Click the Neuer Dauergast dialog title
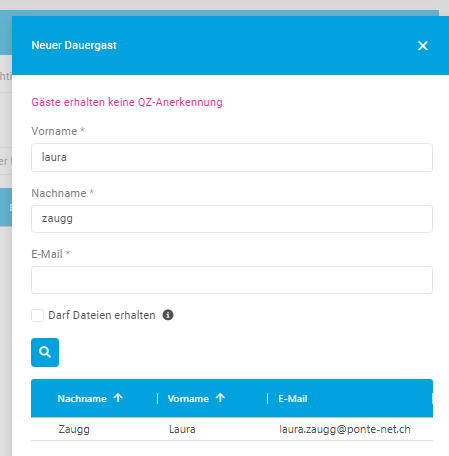The height and width of the screenshot is (456, 449). tap(74, 45)
